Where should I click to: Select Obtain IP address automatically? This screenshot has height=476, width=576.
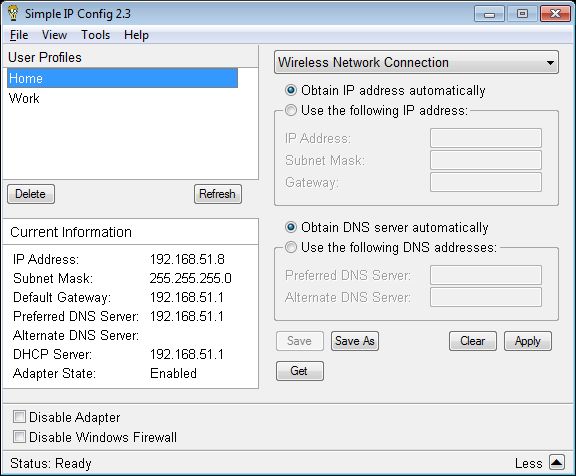291,90
